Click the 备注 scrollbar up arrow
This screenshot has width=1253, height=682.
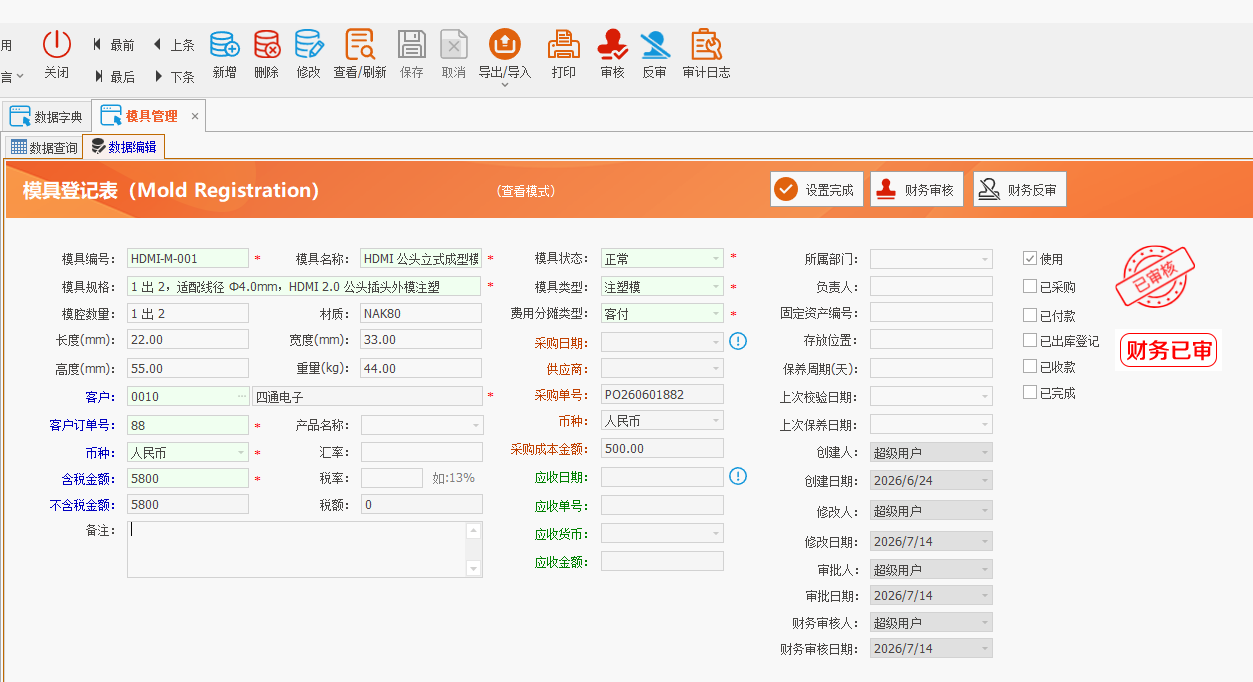click(474, 530)
